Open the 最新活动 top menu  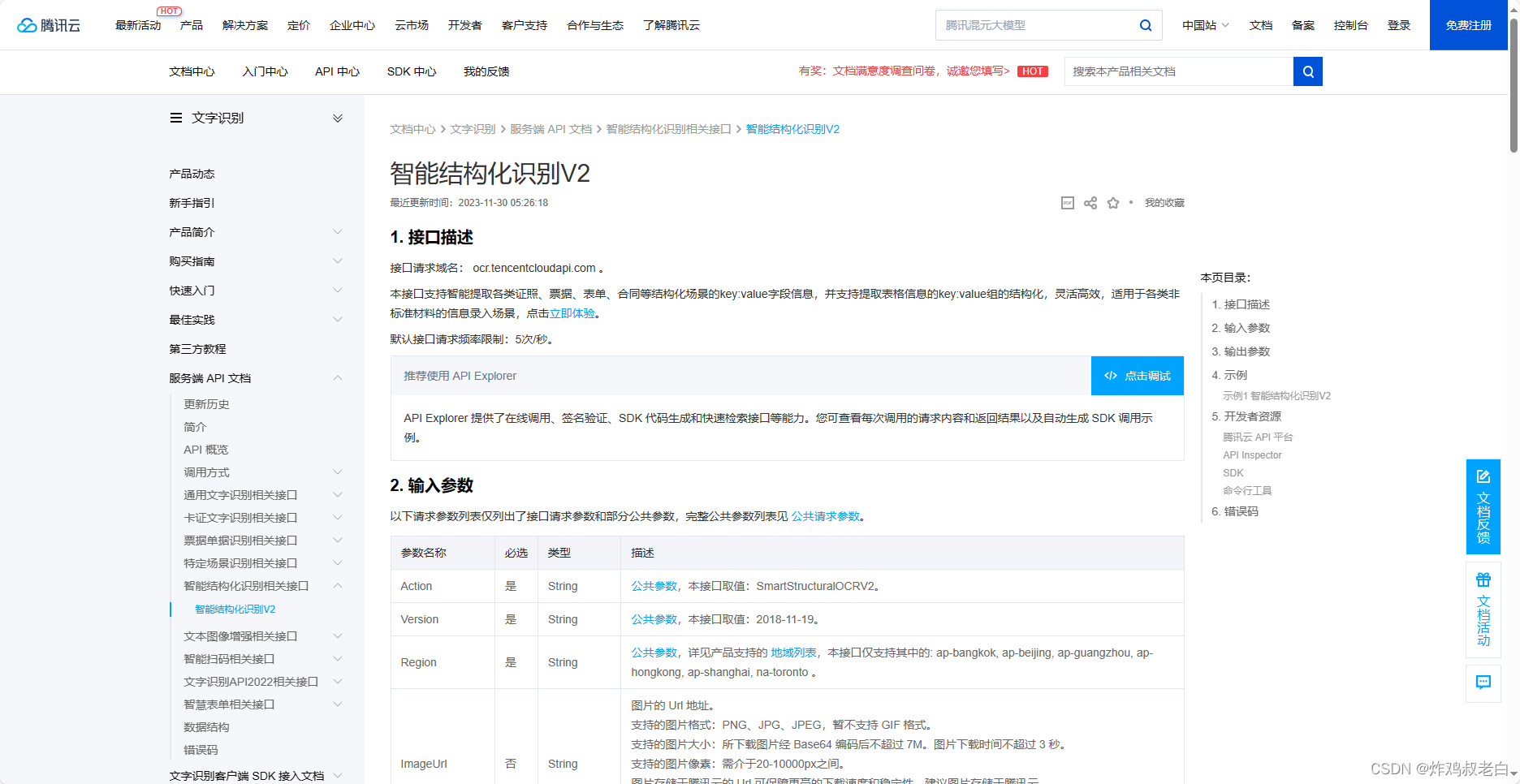pos(138,25)
